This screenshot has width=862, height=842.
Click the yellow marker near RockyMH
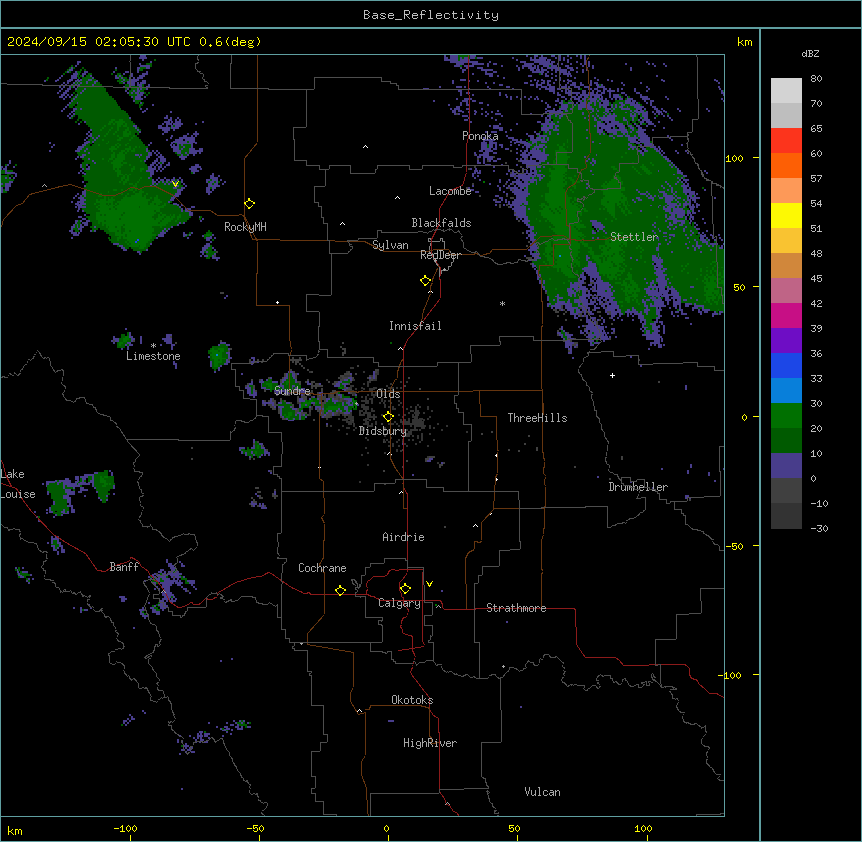tap(250, 204)
